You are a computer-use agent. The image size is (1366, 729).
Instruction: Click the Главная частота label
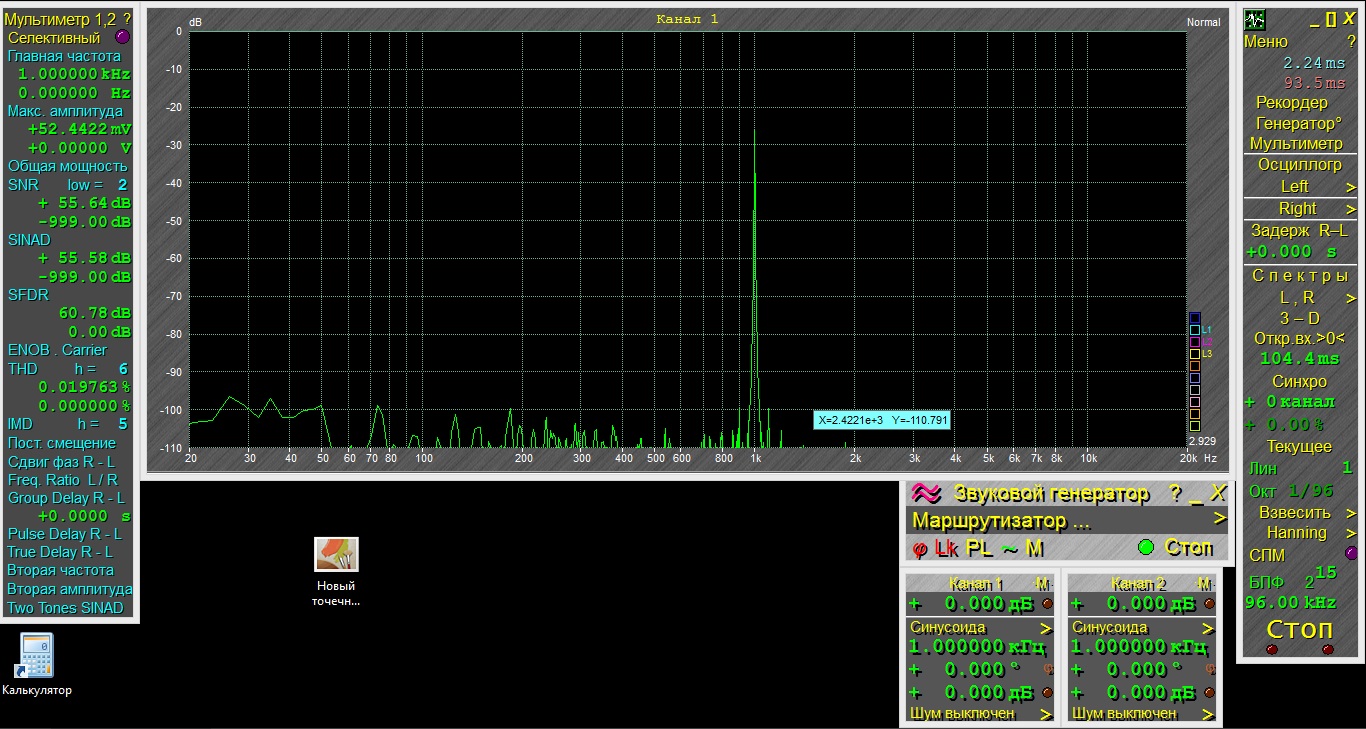click(x=64, y=56)
